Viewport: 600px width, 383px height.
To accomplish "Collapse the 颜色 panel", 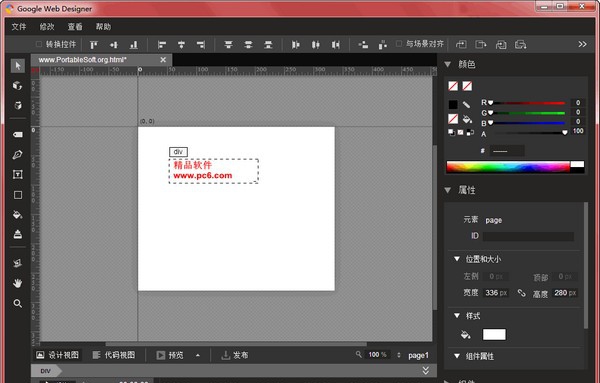I will (x=447, y=64).
